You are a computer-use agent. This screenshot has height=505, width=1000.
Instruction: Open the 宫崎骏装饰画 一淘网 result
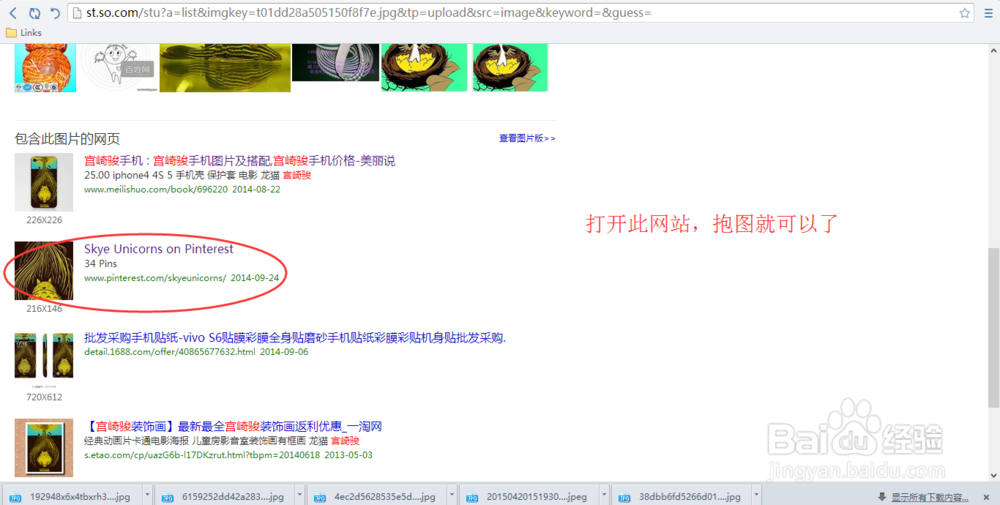[233, 426]
